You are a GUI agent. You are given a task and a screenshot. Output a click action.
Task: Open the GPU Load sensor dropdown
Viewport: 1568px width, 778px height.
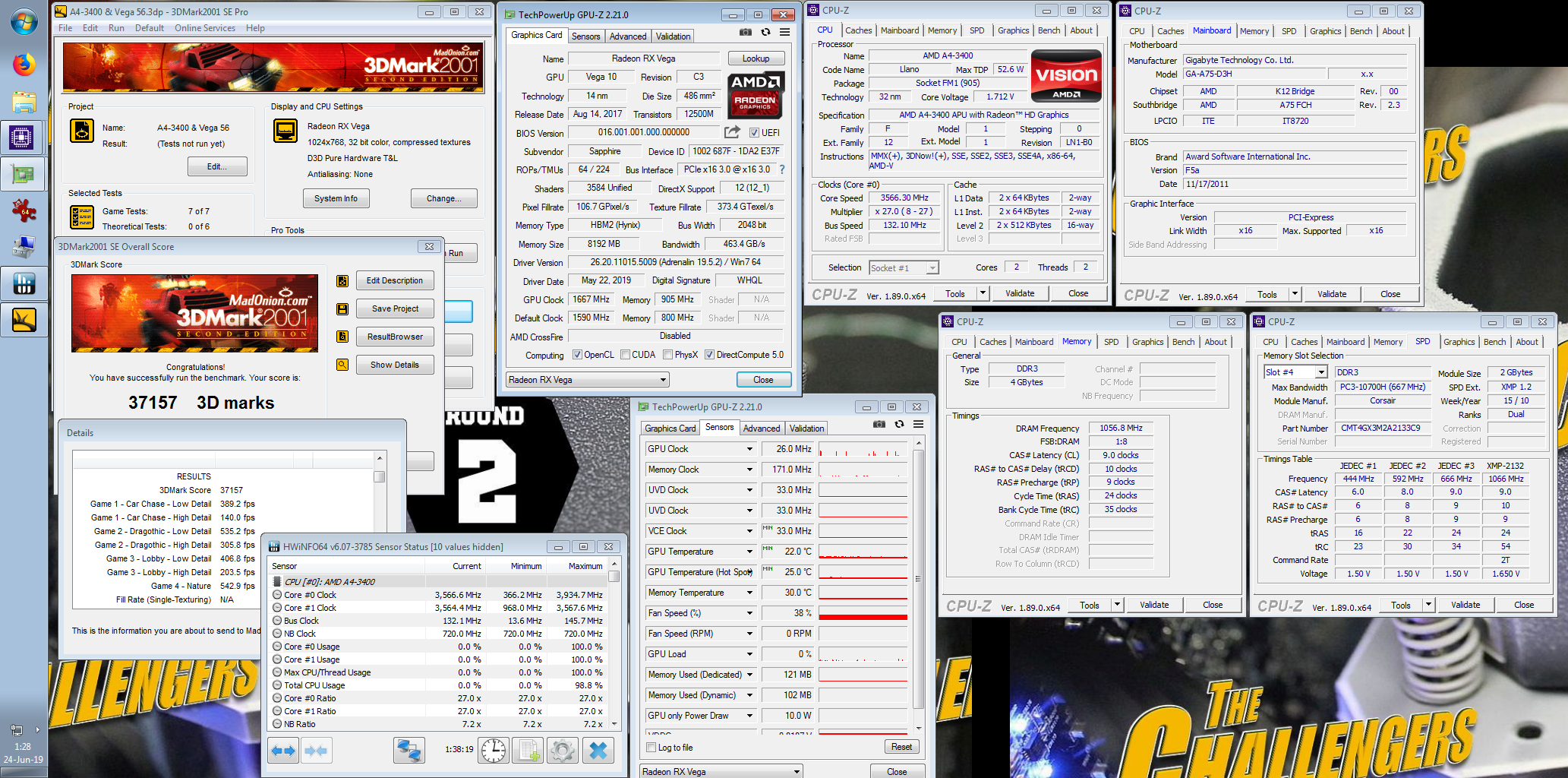[x=749, y=654]
